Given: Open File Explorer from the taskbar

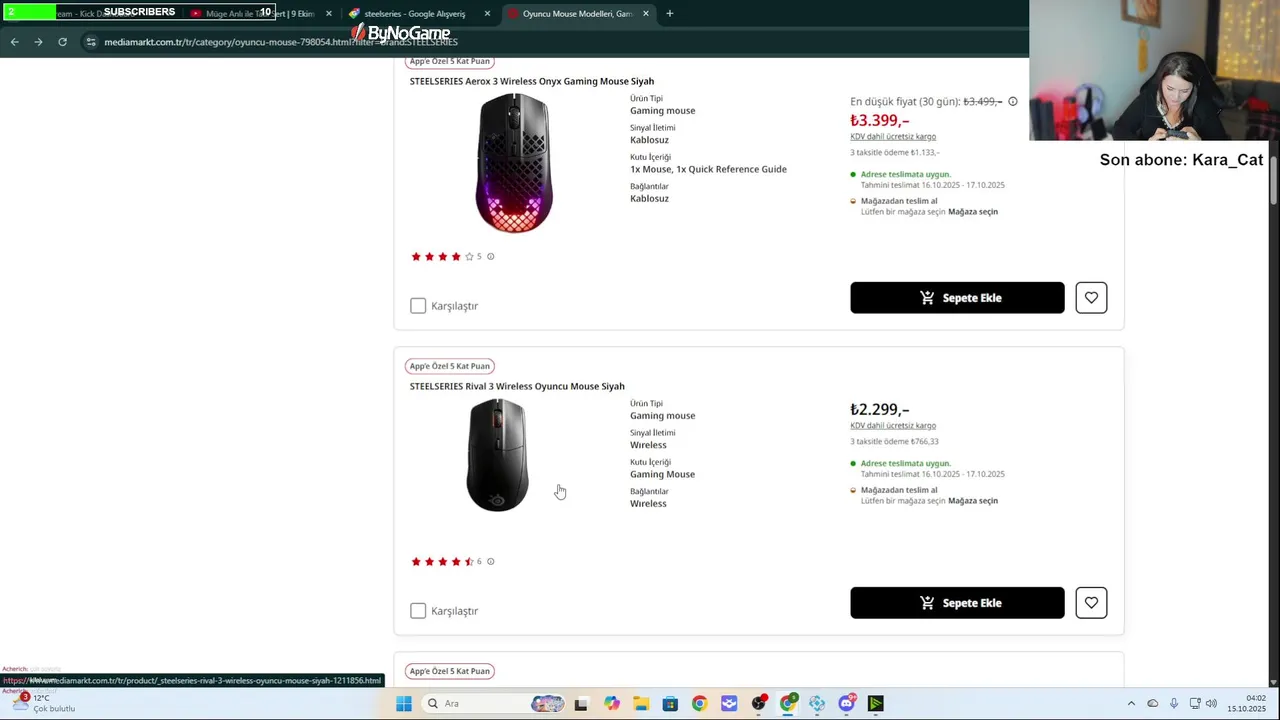Looking at the screenshot, I should pyautogui.click(x=641, y=704).
